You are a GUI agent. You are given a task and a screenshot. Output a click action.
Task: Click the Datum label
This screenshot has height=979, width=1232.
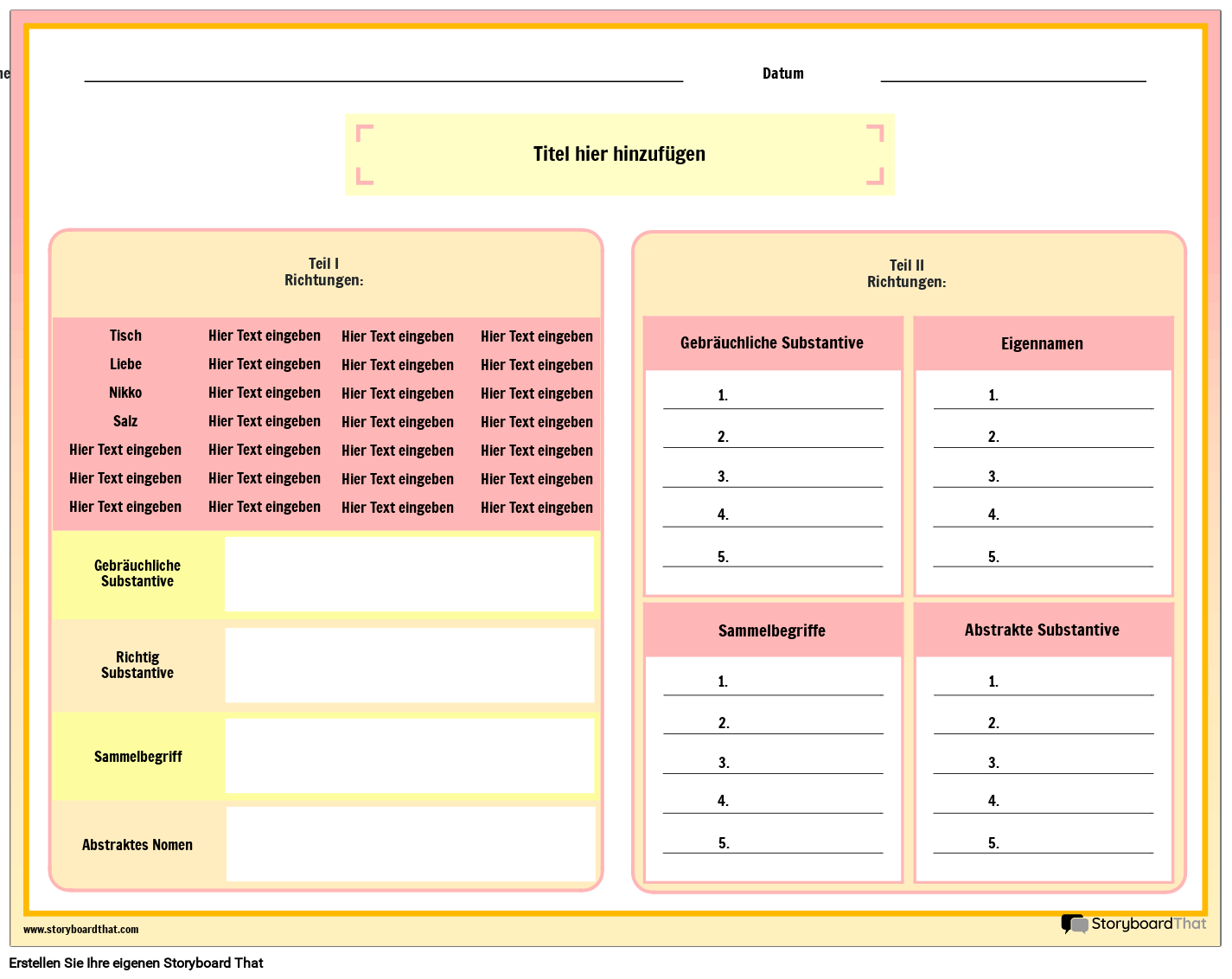tap(783, 74)
